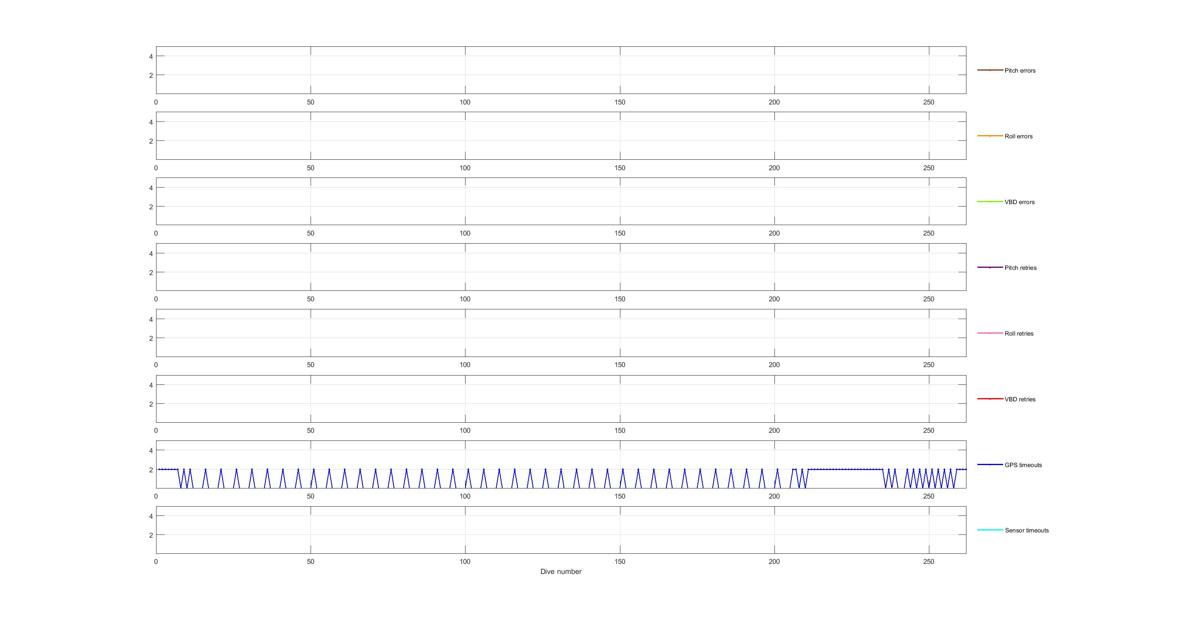Click the 50 tick below Pitch errors plot
The height and width of the screenshot is (622, 1200).
coord(310,102)
